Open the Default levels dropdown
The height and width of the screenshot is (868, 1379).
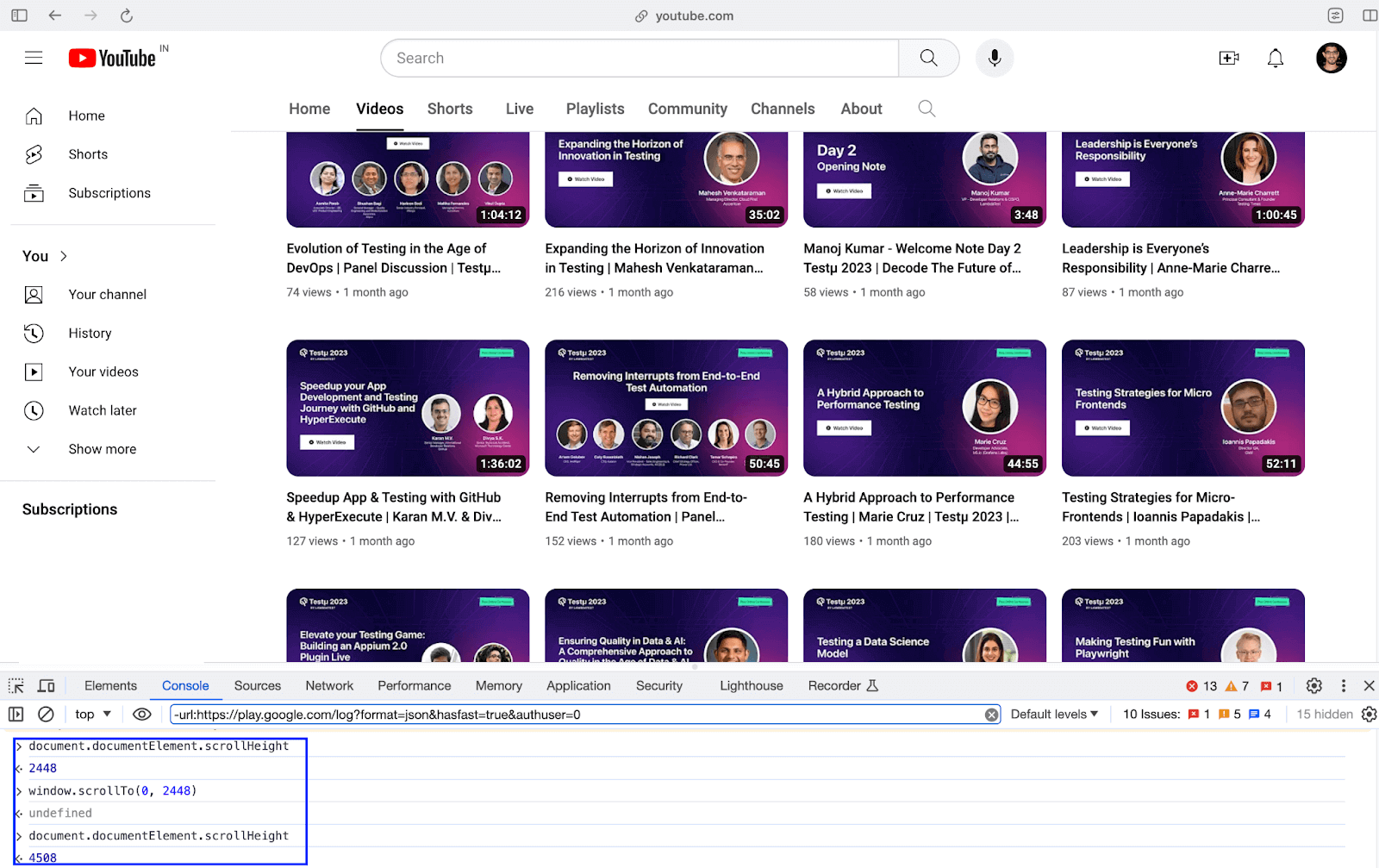click(1052, 714)
